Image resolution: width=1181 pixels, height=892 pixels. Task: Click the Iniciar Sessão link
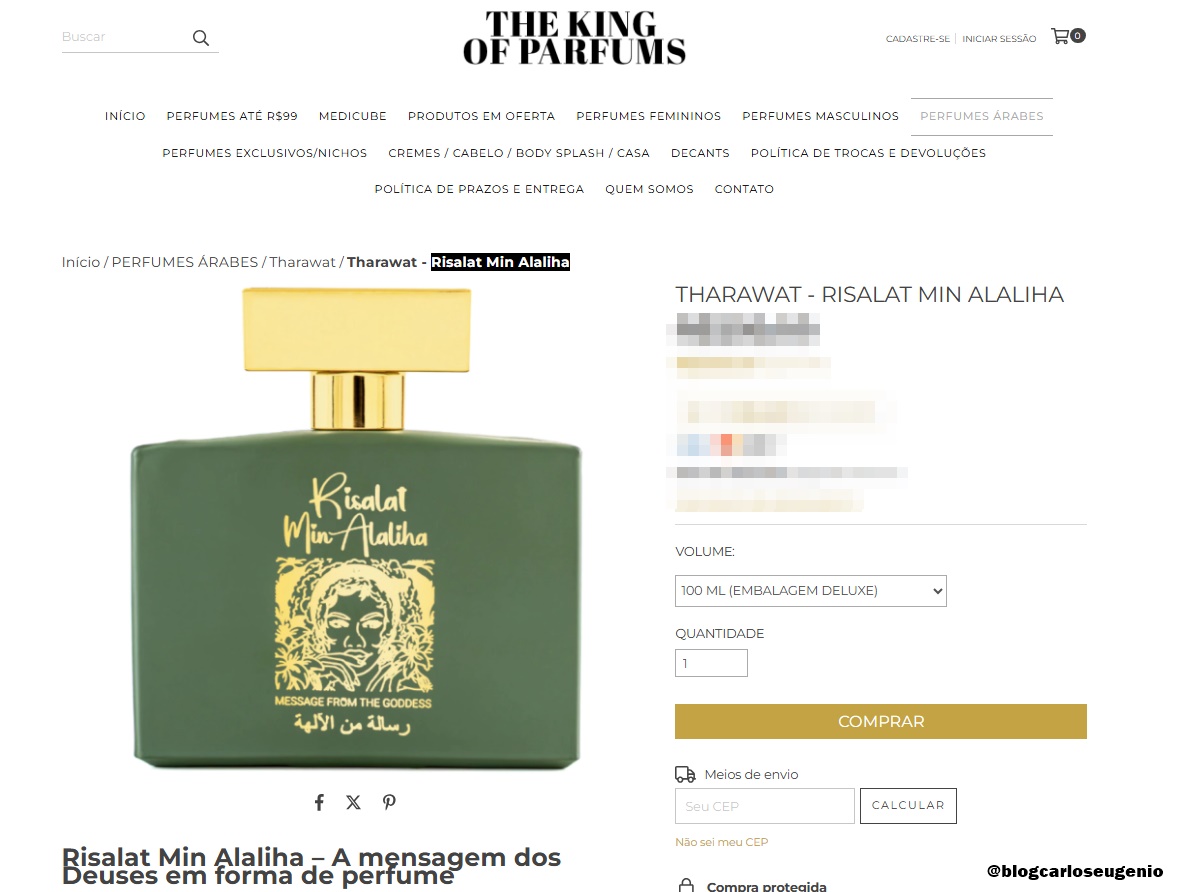999,38
